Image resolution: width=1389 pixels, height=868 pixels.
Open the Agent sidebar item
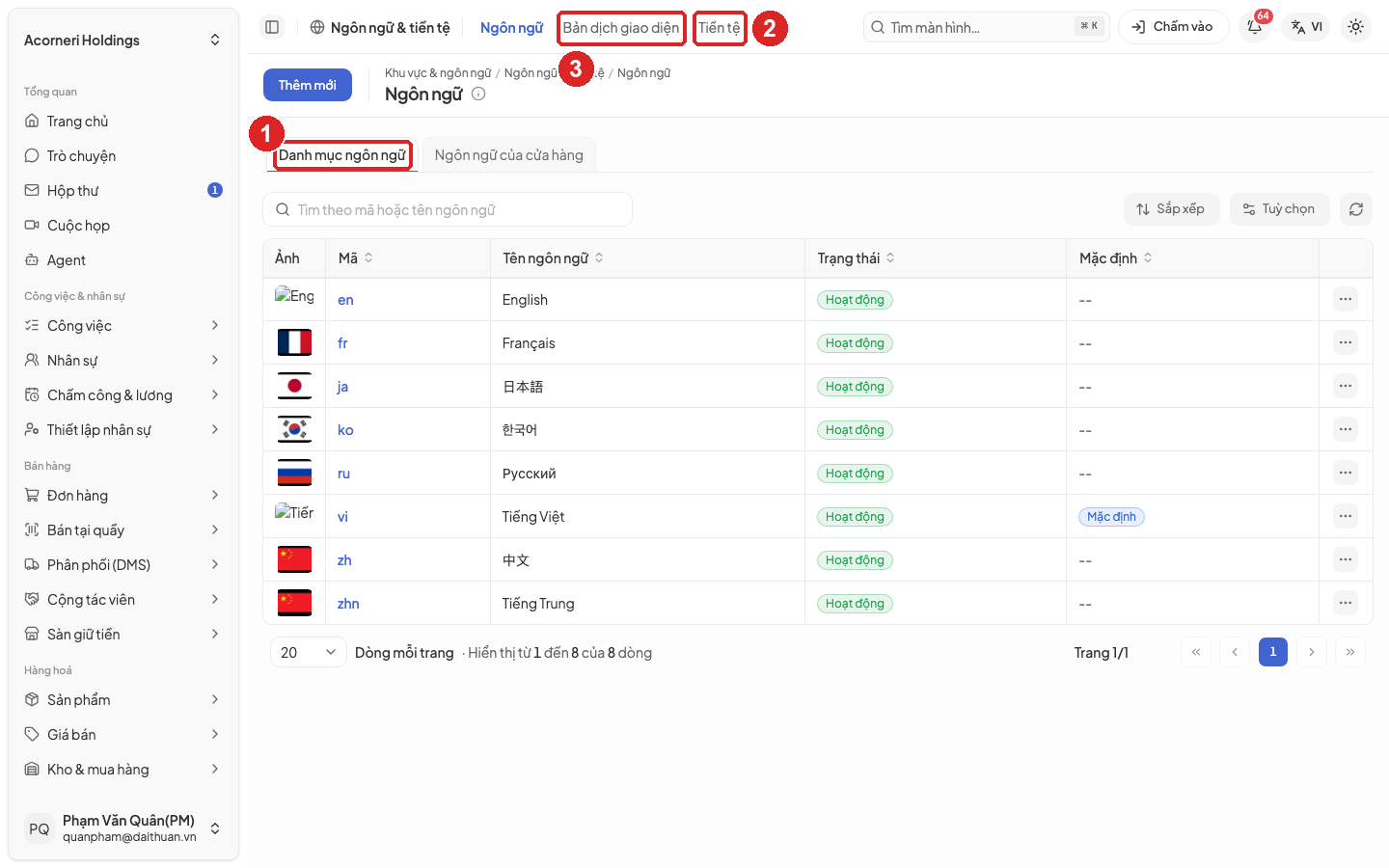[x=123, y=260]
